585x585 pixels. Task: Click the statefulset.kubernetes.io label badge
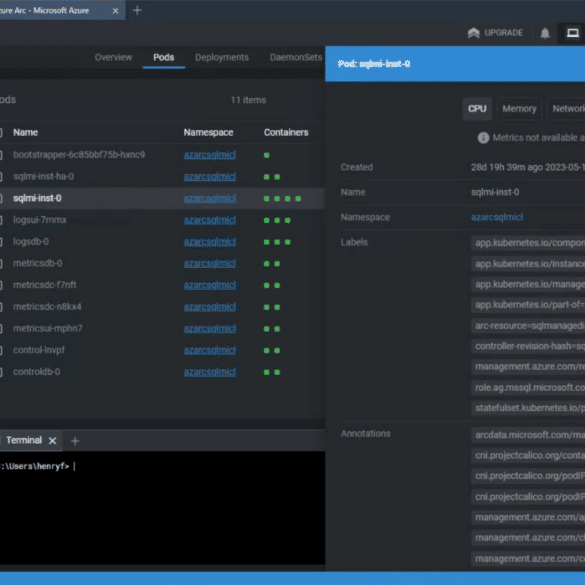click(528, 408)
